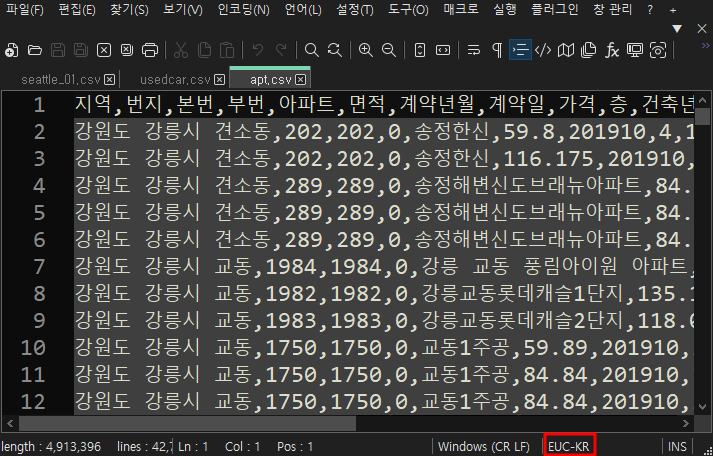Click the Folder as Workspace monitor icon
713x456 pixels.
(635, 50)
